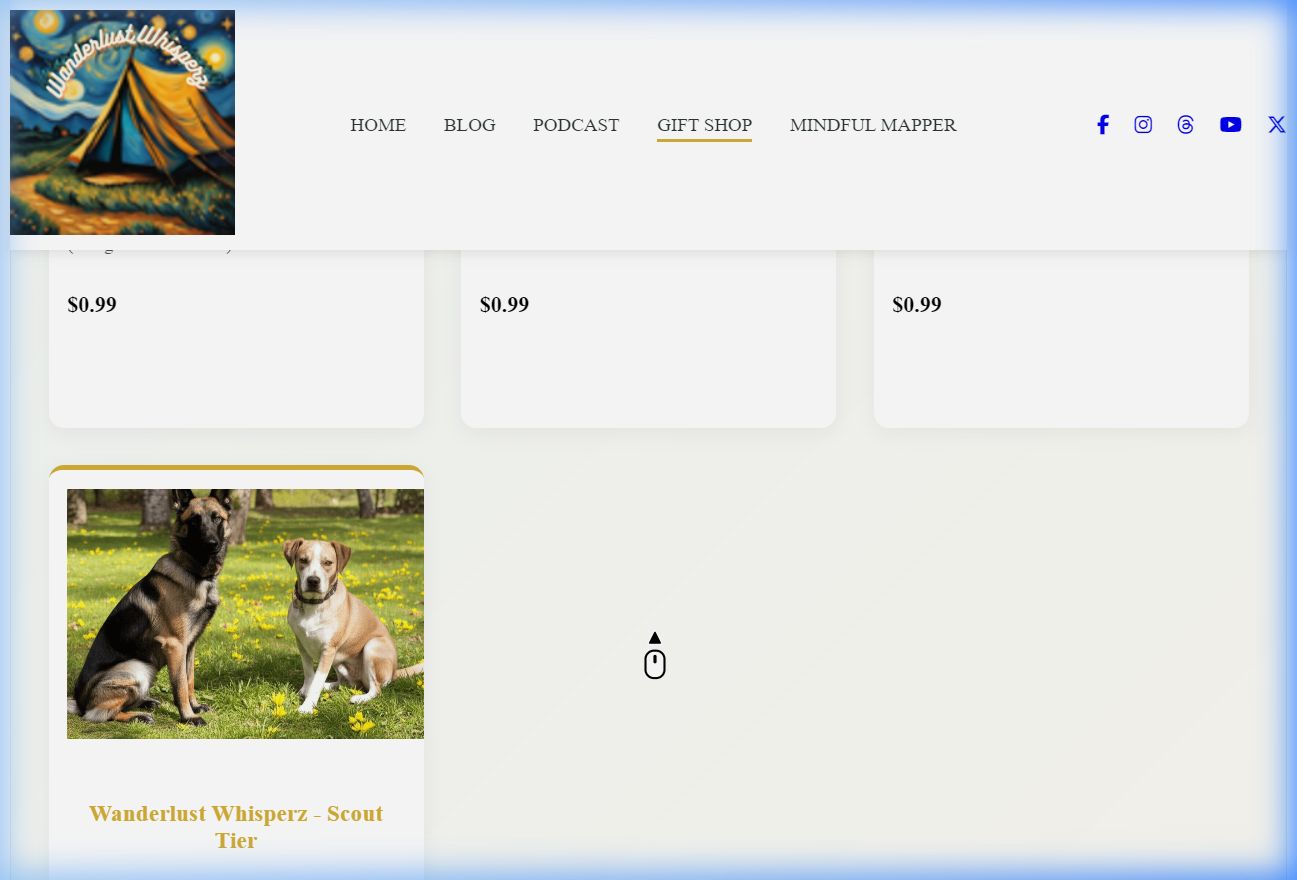The height and width of the screenshot is (880, 1297).
Task: Click the Threads social icon
Action: [x=1185, y=125]
